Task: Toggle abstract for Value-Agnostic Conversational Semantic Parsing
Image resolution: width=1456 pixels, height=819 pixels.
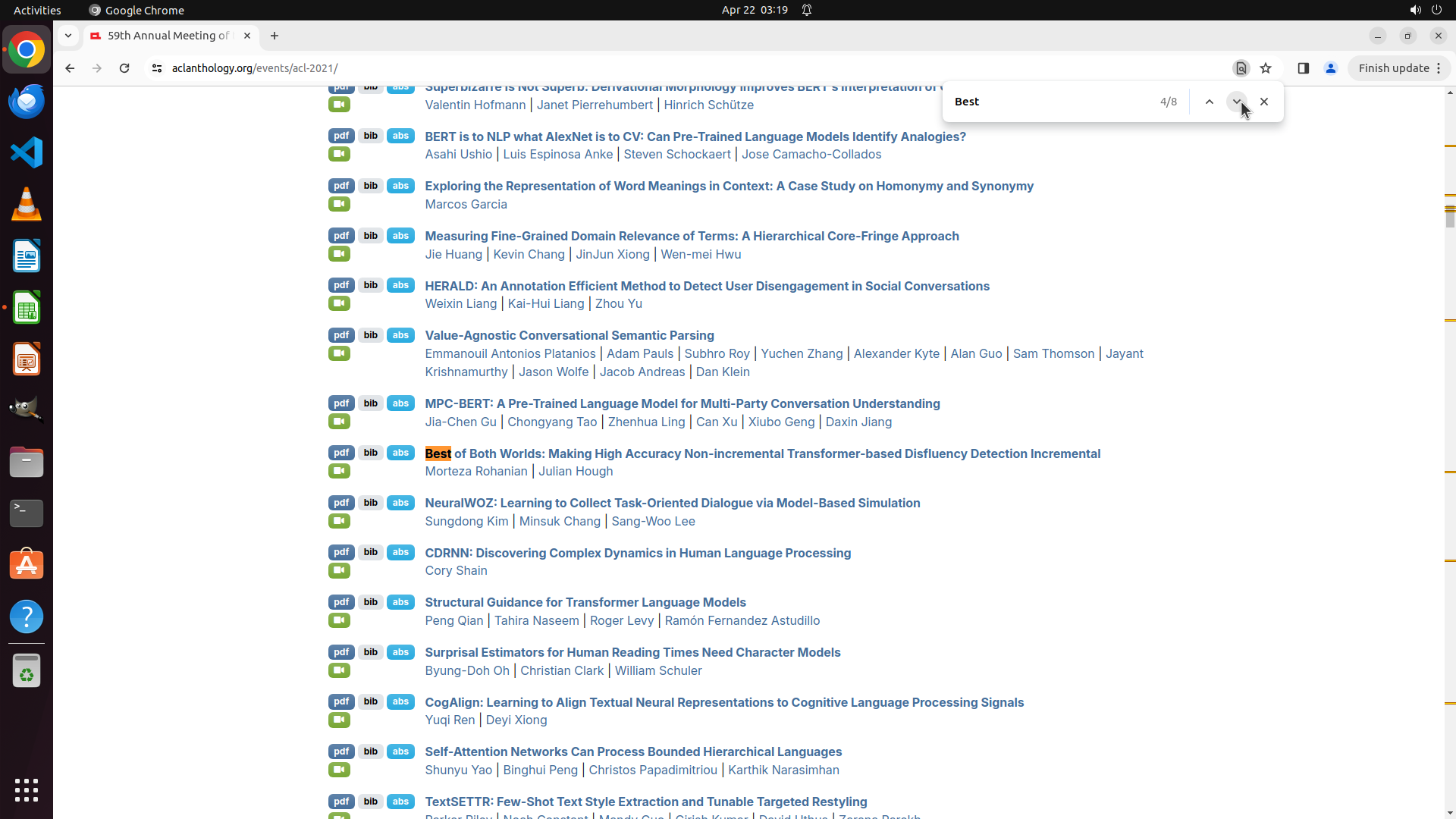Action: tap(400, 335)
